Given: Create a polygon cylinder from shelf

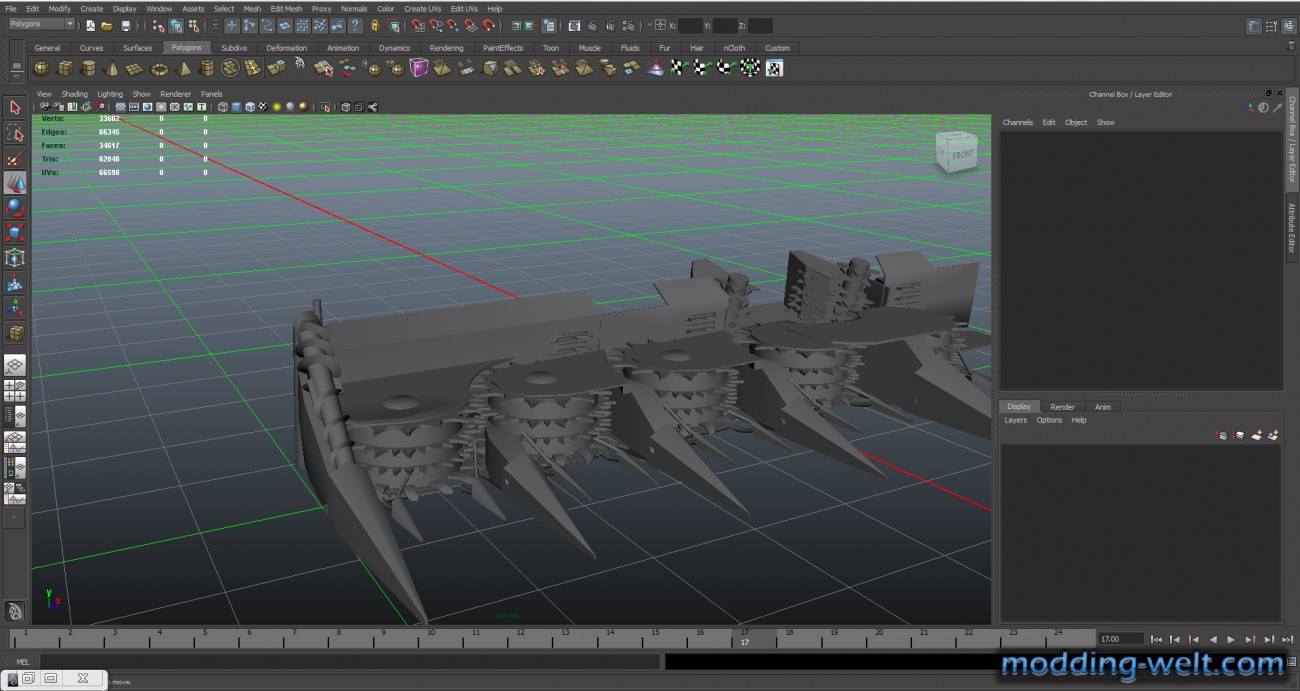Looking at the screenshot, I should 89,68.
